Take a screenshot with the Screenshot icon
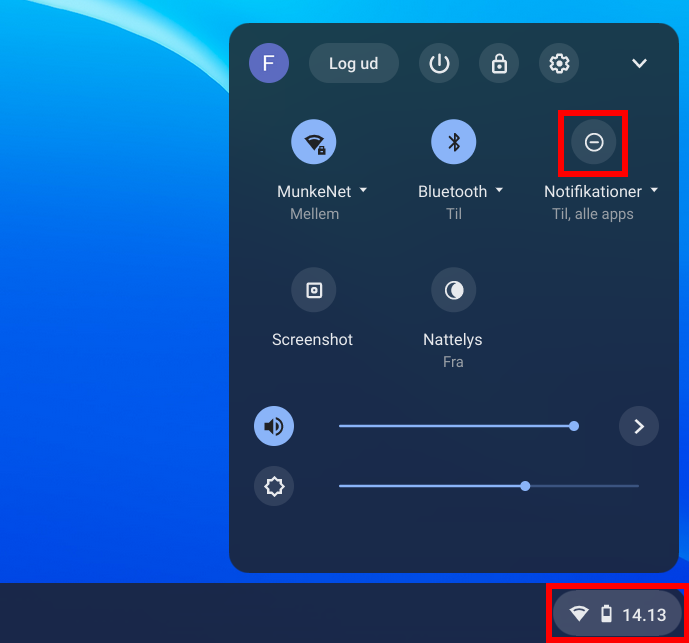 (x=314, y=290)
